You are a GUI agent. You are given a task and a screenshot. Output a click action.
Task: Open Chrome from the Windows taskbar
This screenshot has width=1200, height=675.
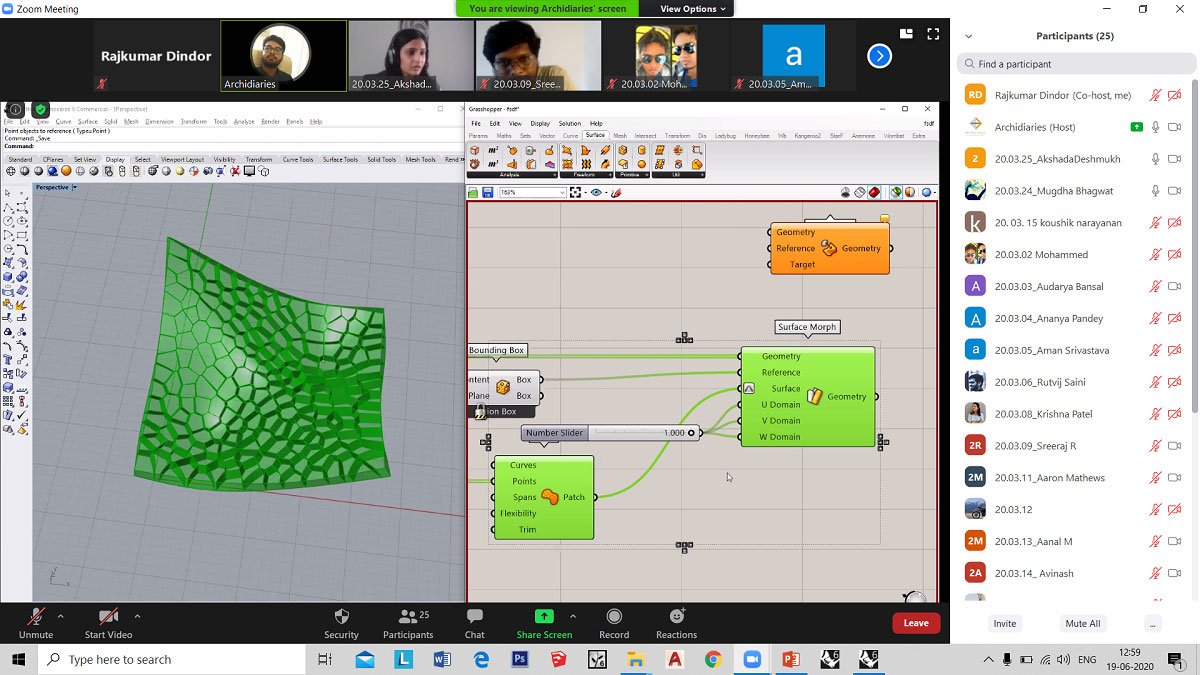[x=712, y=659]
